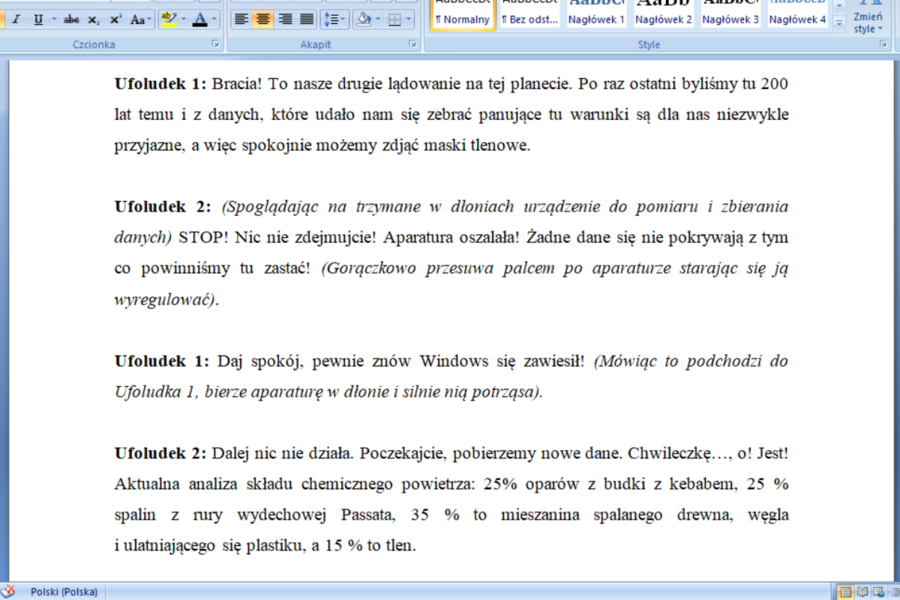Align text to the left
900x600 pixels.
coord(241,19)
